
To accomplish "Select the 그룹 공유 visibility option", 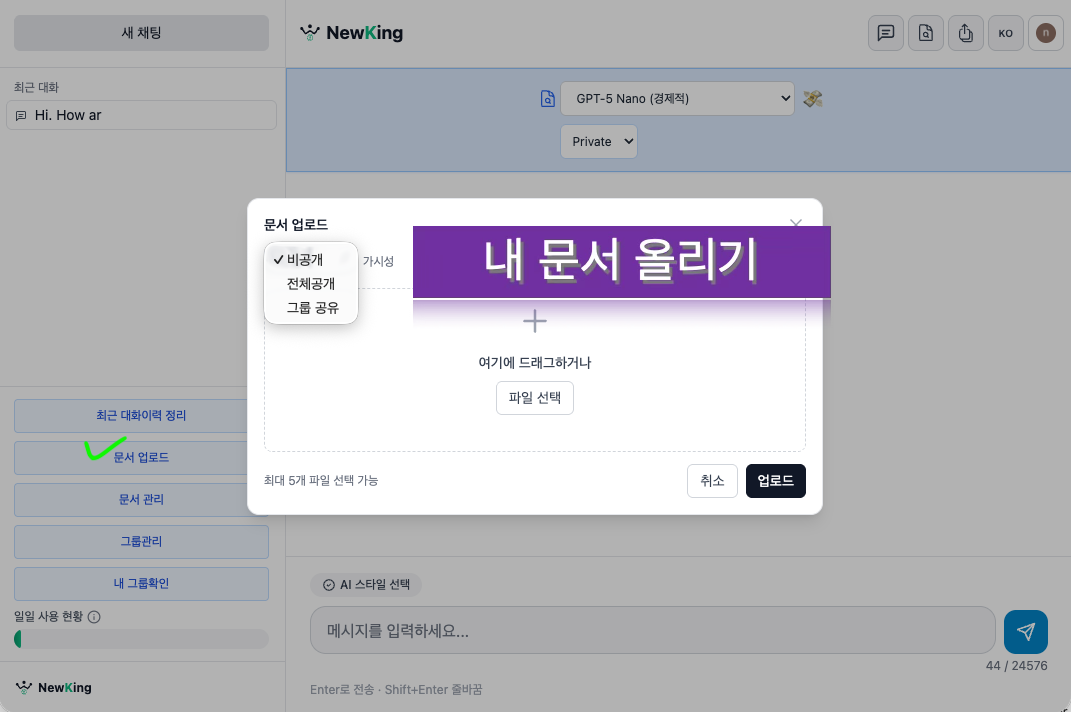I will coord(313,307).
